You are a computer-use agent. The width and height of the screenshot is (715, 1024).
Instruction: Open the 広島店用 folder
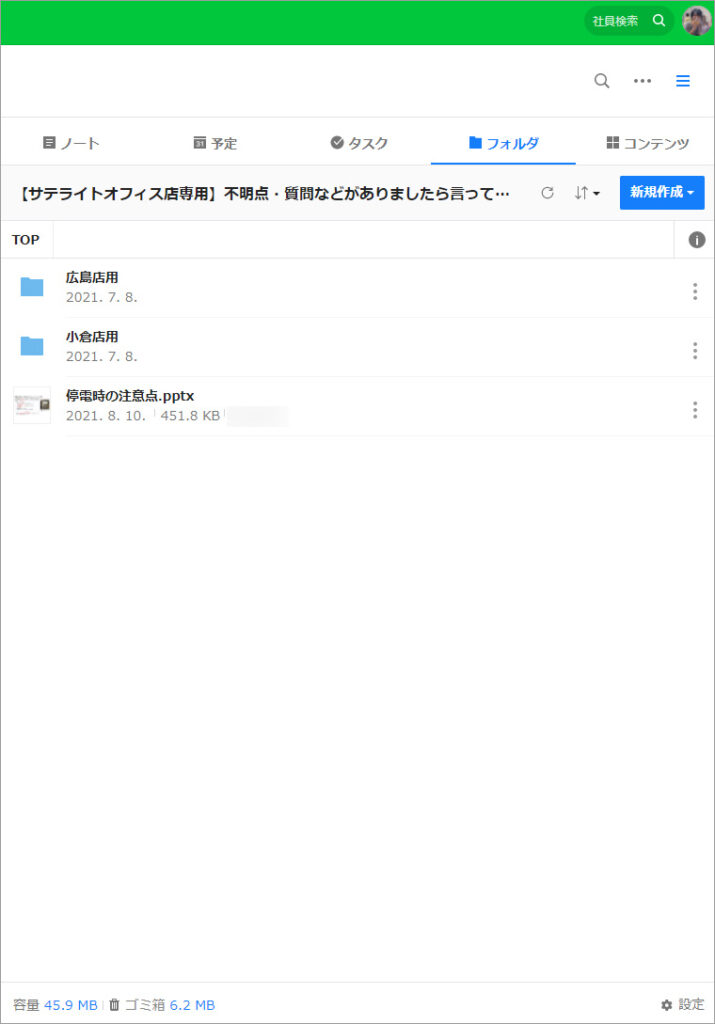pyautogui.click(x=92, y=278)
